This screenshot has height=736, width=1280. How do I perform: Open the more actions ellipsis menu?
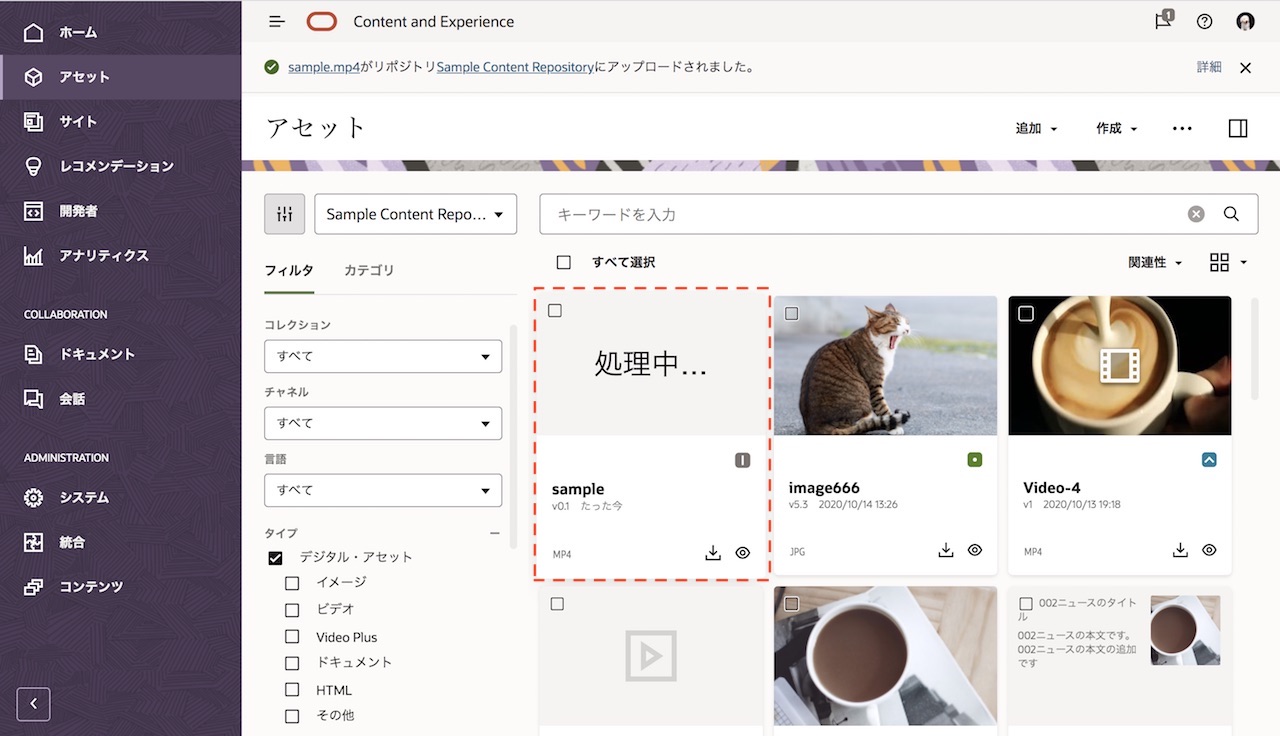pos(1182,128)
